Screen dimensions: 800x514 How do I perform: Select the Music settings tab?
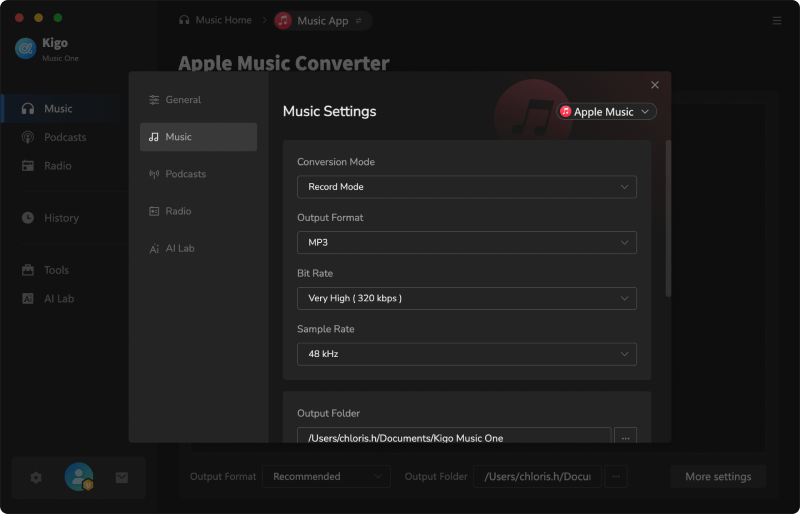pos(198,137)
